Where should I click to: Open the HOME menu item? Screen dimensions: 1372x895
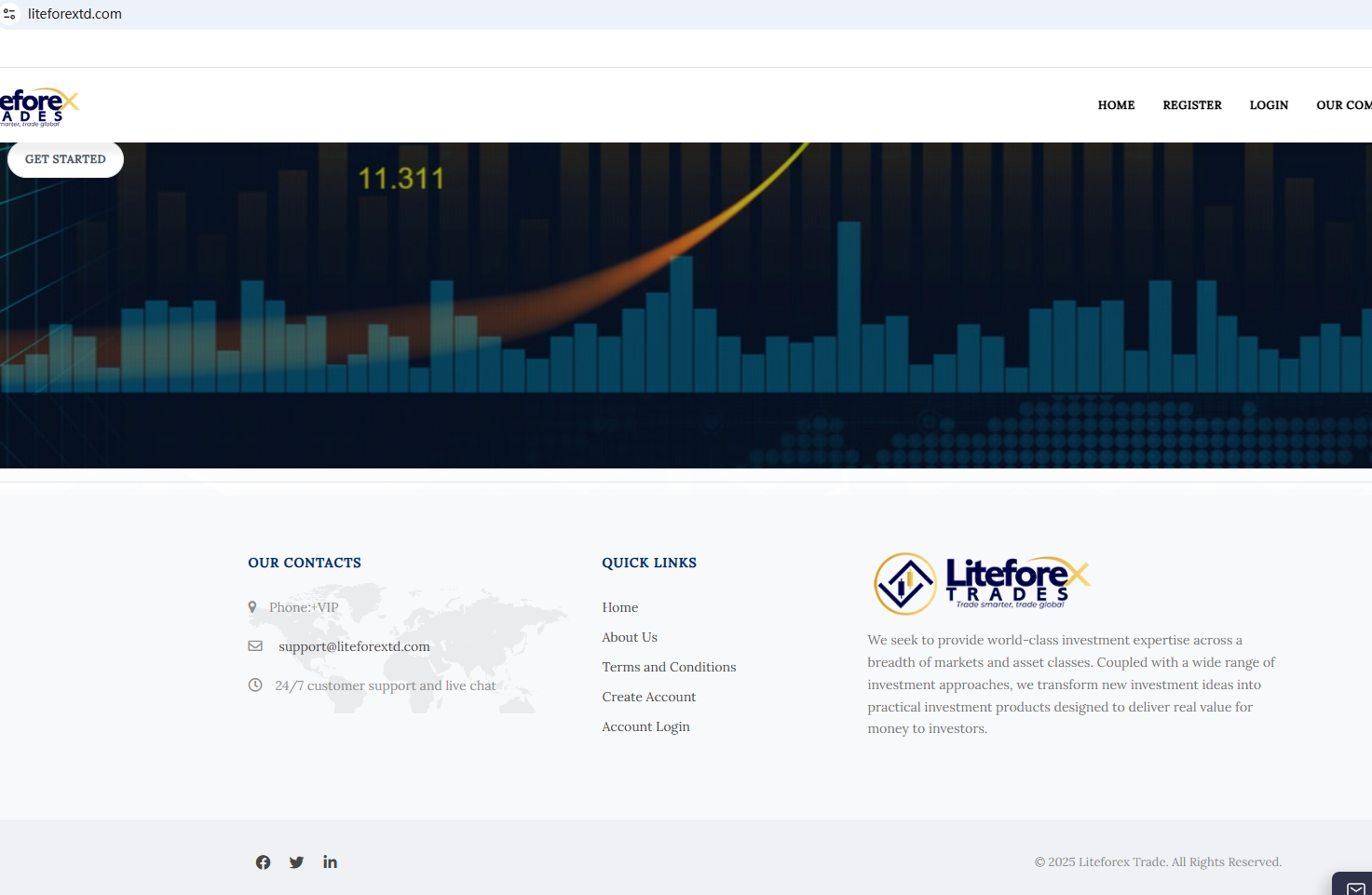tap(1116, 105)
